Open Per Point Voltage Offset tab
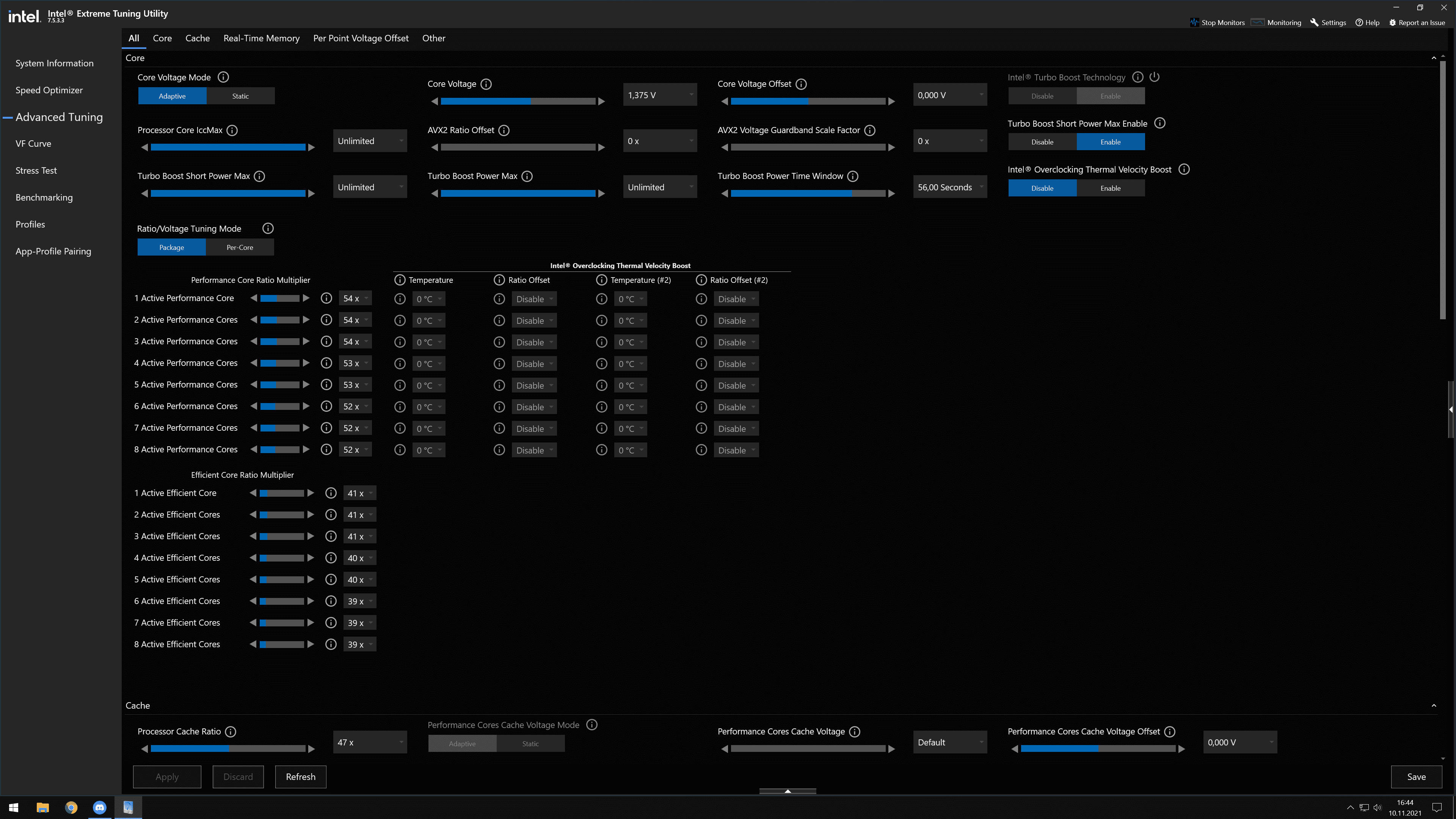Image resolution: width=1456 pixels, height=819 pixels. click(361, 38)
